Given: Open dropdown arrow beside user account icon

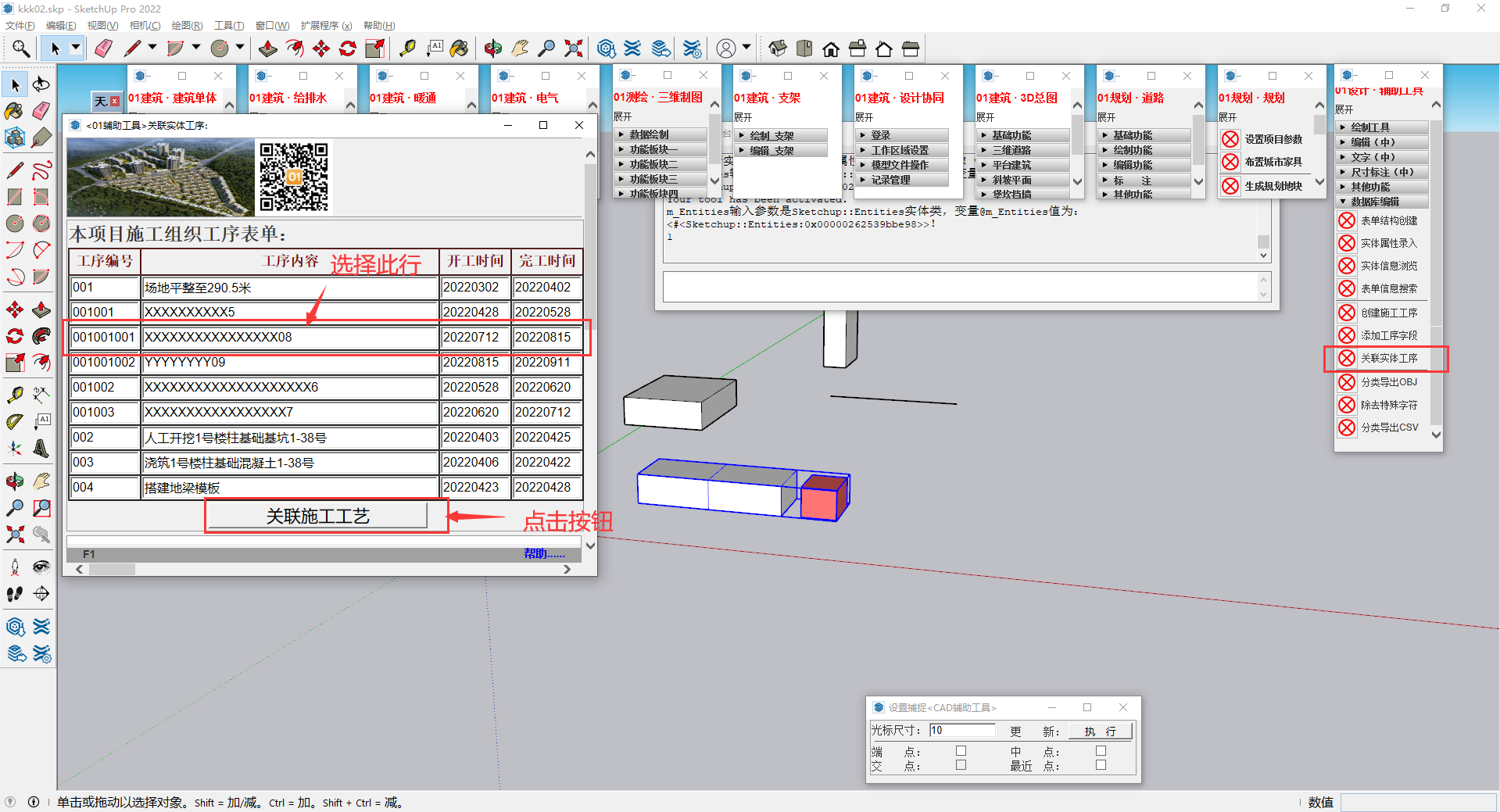Looking at the screenshot, I should point(746,48).
